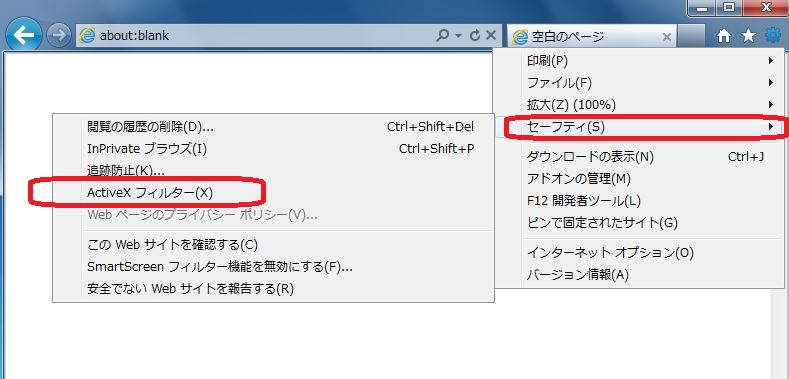This screenshot has width=789, height=379.
Task: Go back with the blue Back arrow
Action: point(23,35)
